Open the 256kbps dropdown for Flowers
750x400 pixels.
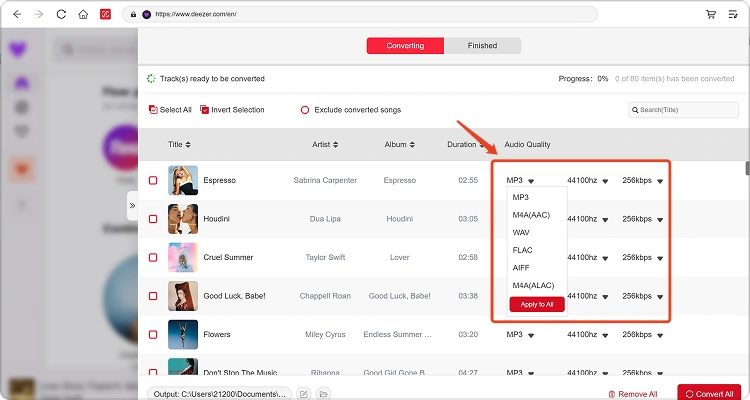coord(642,334)
